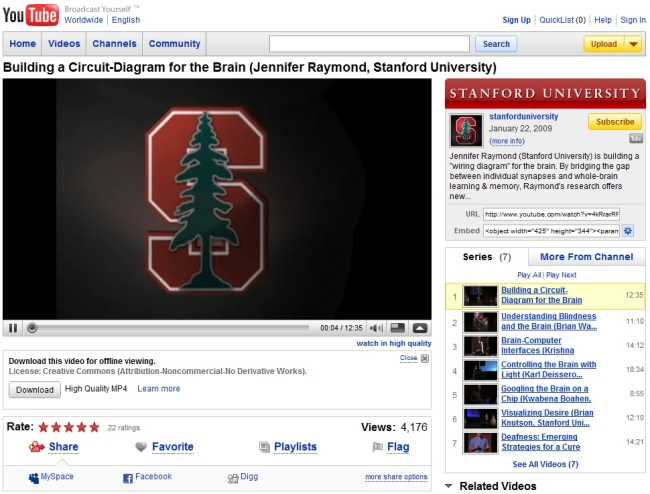The height and width of the screenshot is (494, 650).
Task: Click the Flag icon
Action: tap(377, 447)
